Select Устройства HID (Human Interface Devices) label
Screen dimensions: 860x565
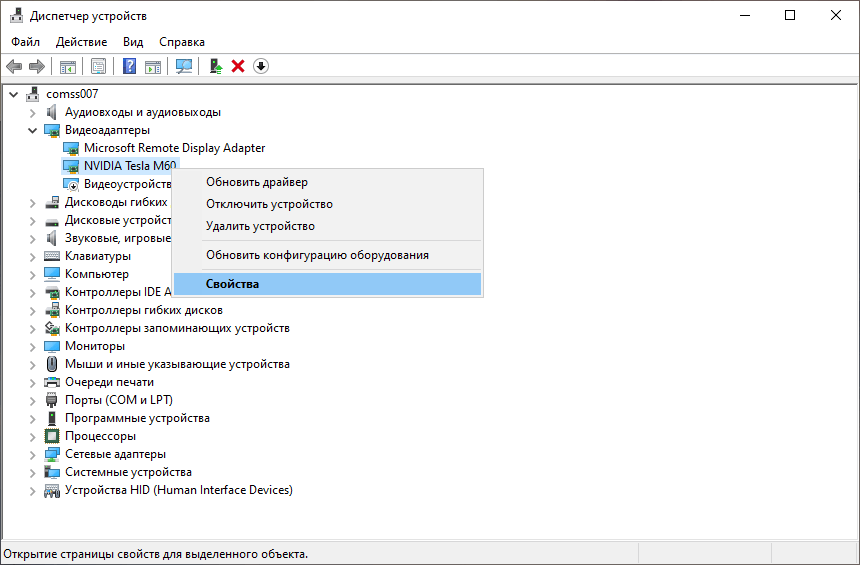(179, 490)
